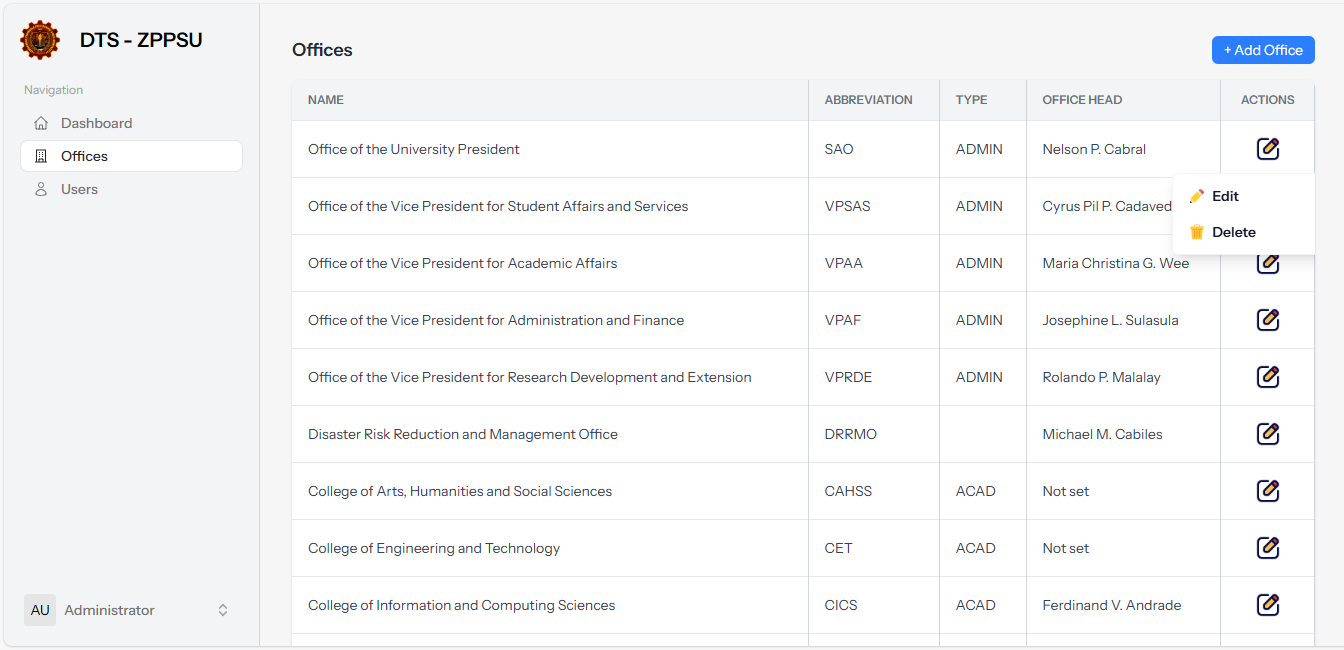Select Edit from the actions menu
The width and height of the screenshot is (1344, 650).
click(x=1226, y=195)
